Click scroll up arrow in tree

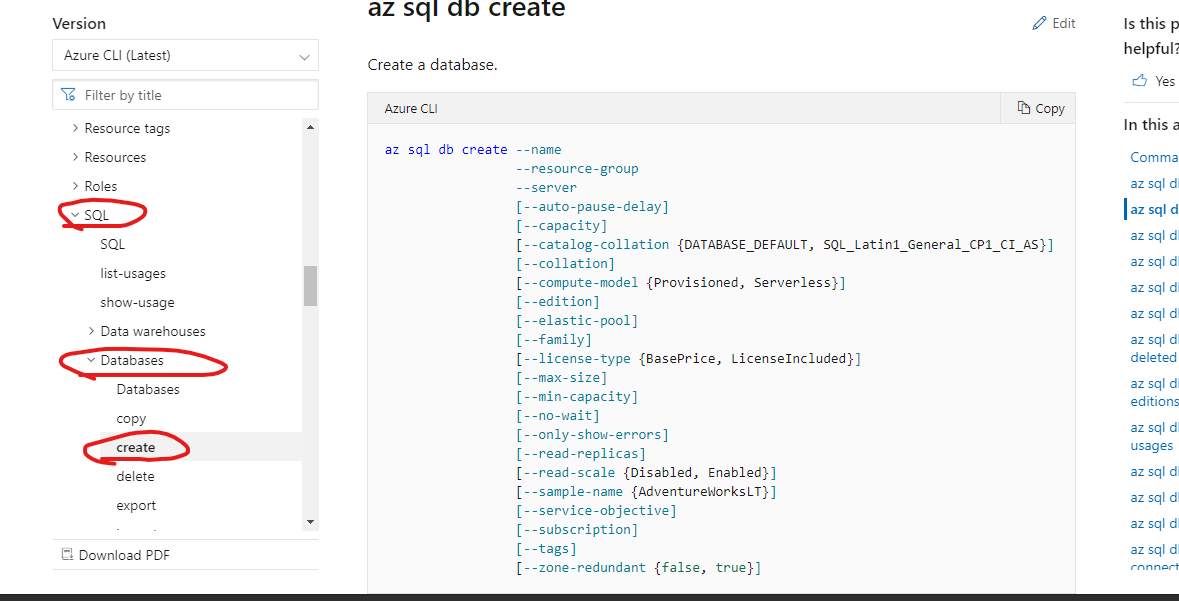(311, 127)
